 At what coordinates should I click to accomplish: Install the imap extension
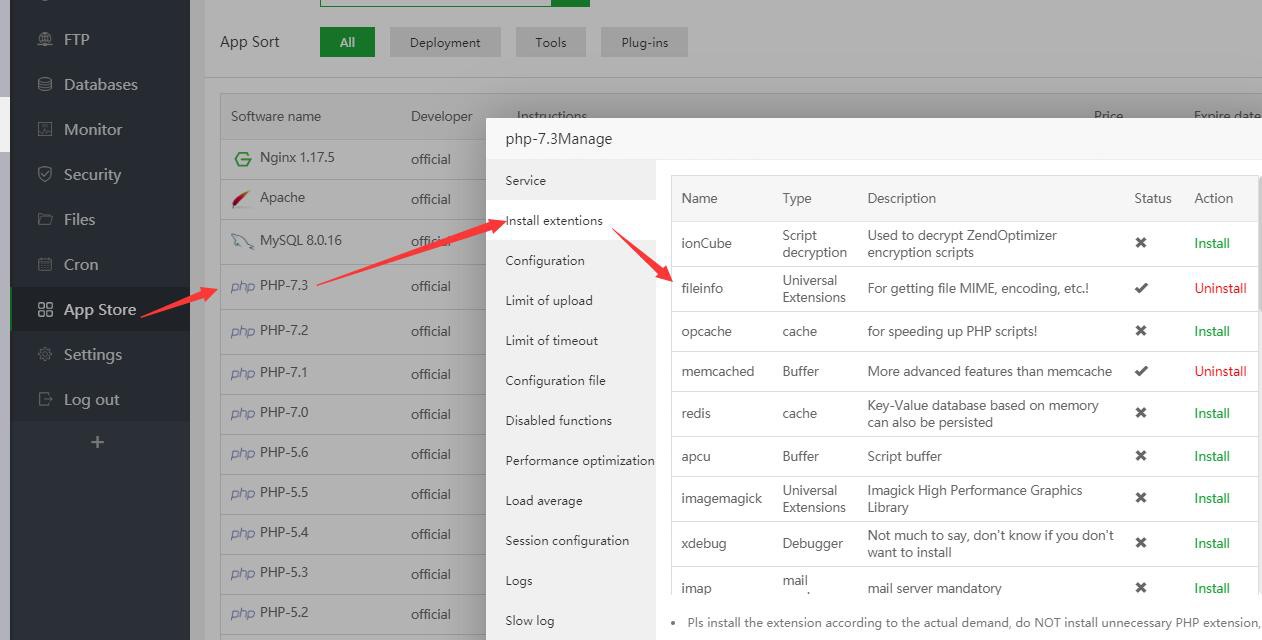click(1211, 588)
